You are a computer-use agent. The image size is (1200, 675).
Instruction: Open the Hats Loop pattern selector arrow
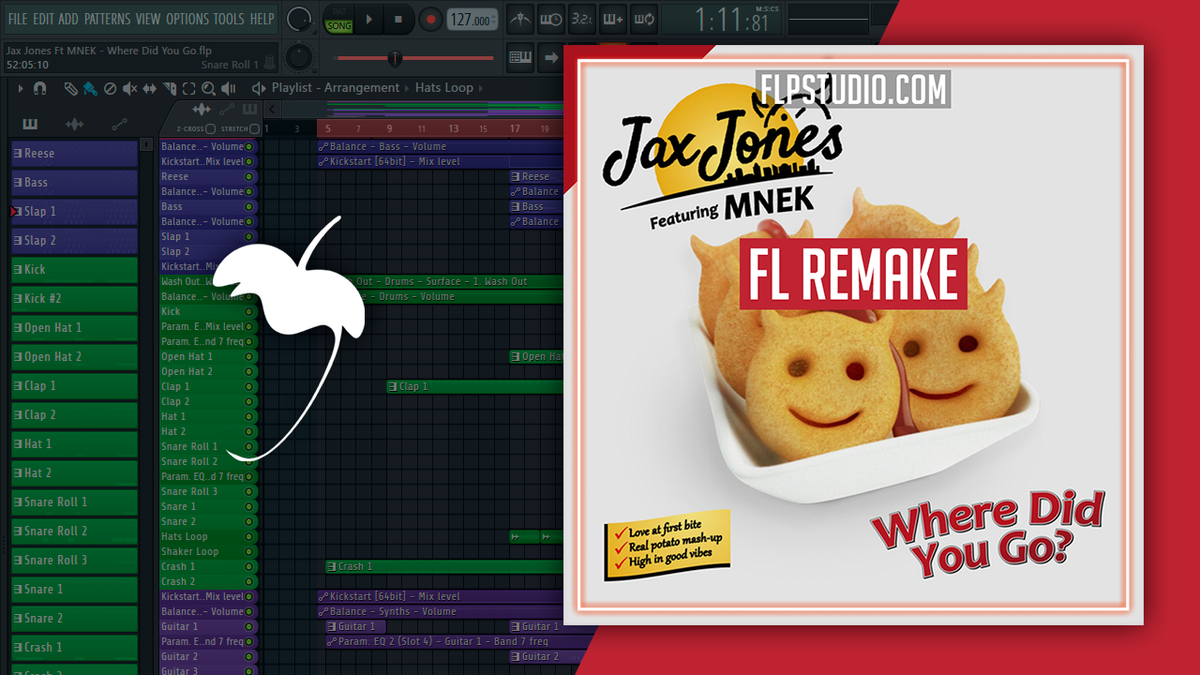[x=480, y=88]
